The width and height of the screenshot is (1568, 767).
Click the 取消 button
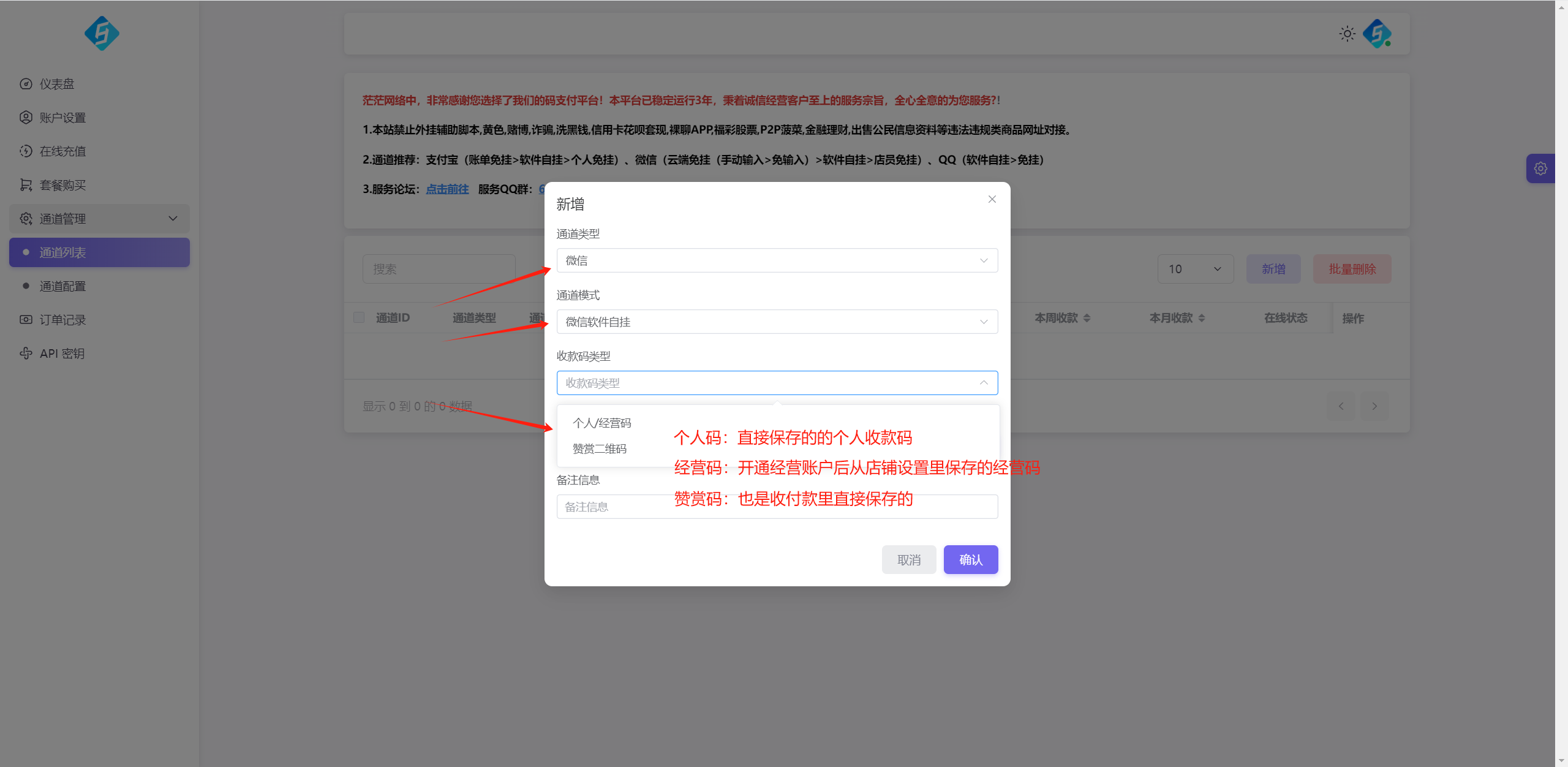(x=909, y=560)
